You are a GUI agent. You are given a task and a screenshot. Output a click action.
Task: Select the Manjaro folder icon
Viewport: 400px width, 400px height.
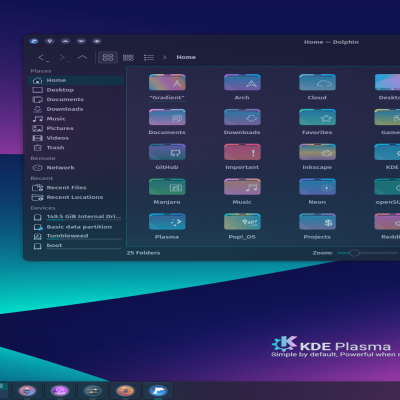[167, 187]
